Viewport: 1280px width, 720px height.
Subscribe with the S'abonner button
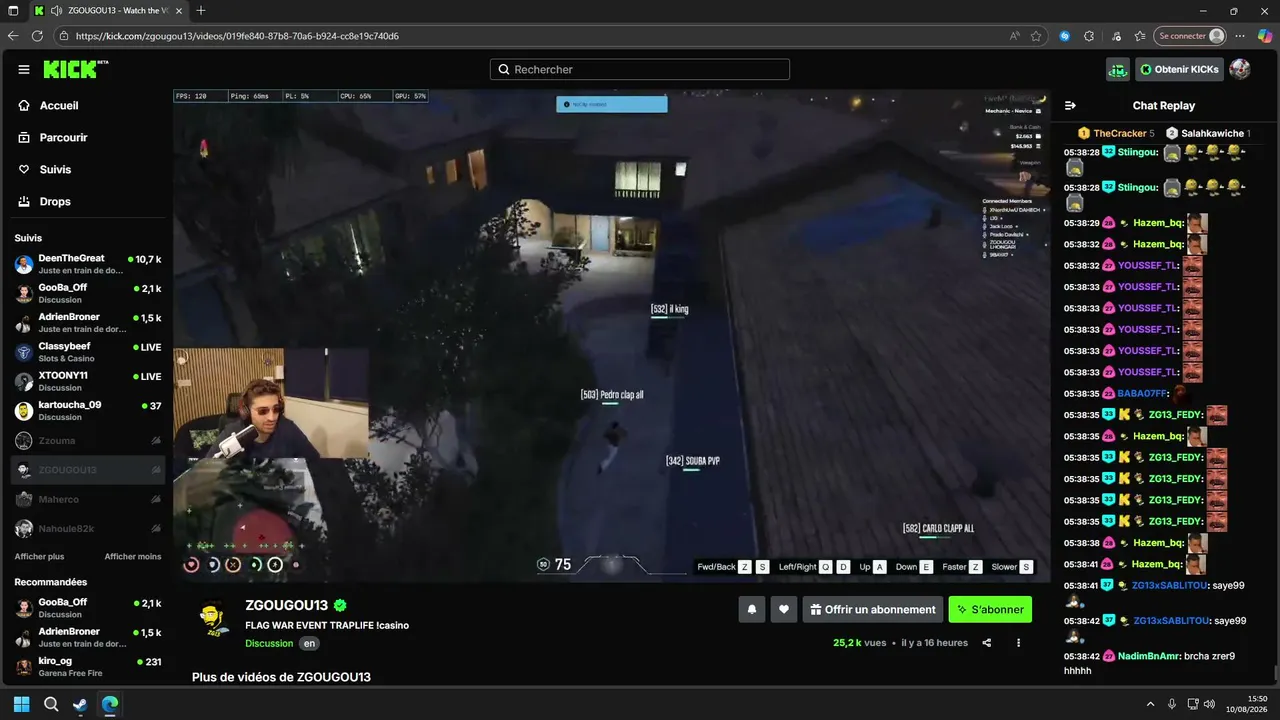point(990,609)
